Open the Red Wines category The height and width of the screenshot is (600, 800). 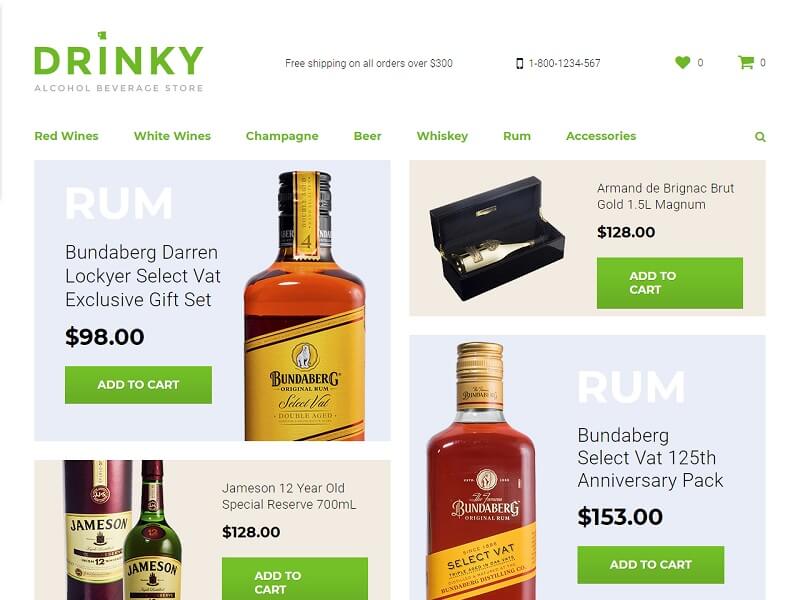[x=66, y=136]
